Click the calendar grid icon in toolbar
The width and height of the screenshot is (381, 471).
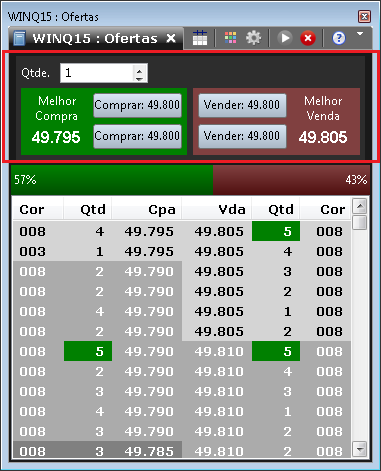pos(200,38)
